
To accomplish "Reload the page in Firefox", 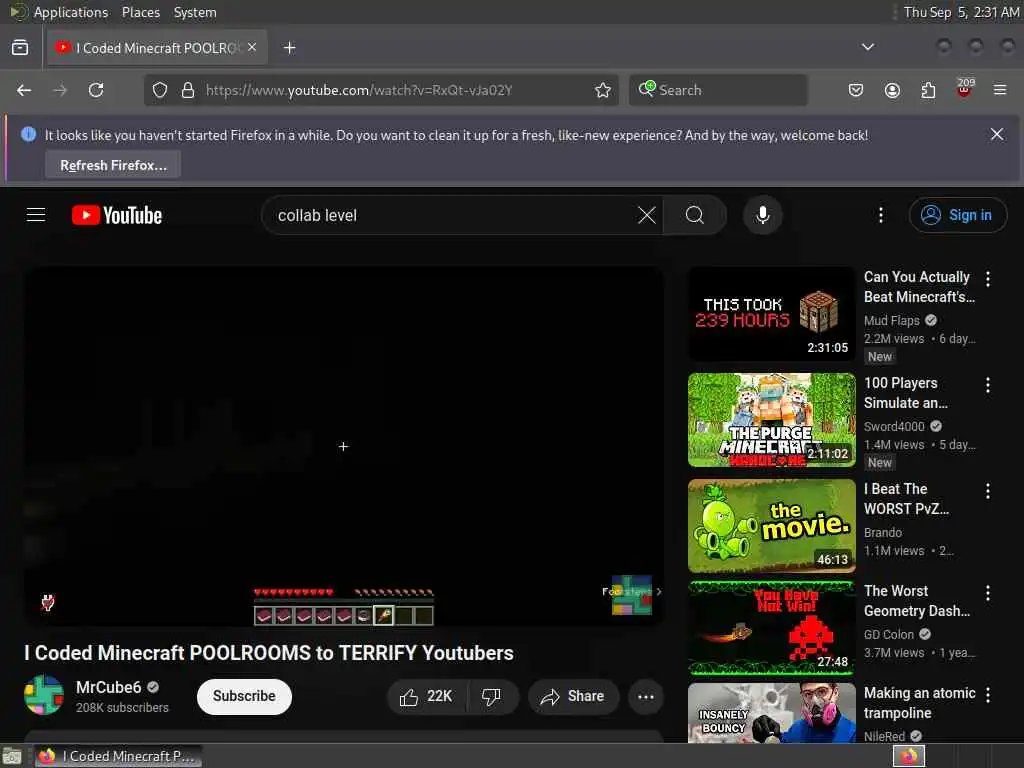I will [96, 90].
